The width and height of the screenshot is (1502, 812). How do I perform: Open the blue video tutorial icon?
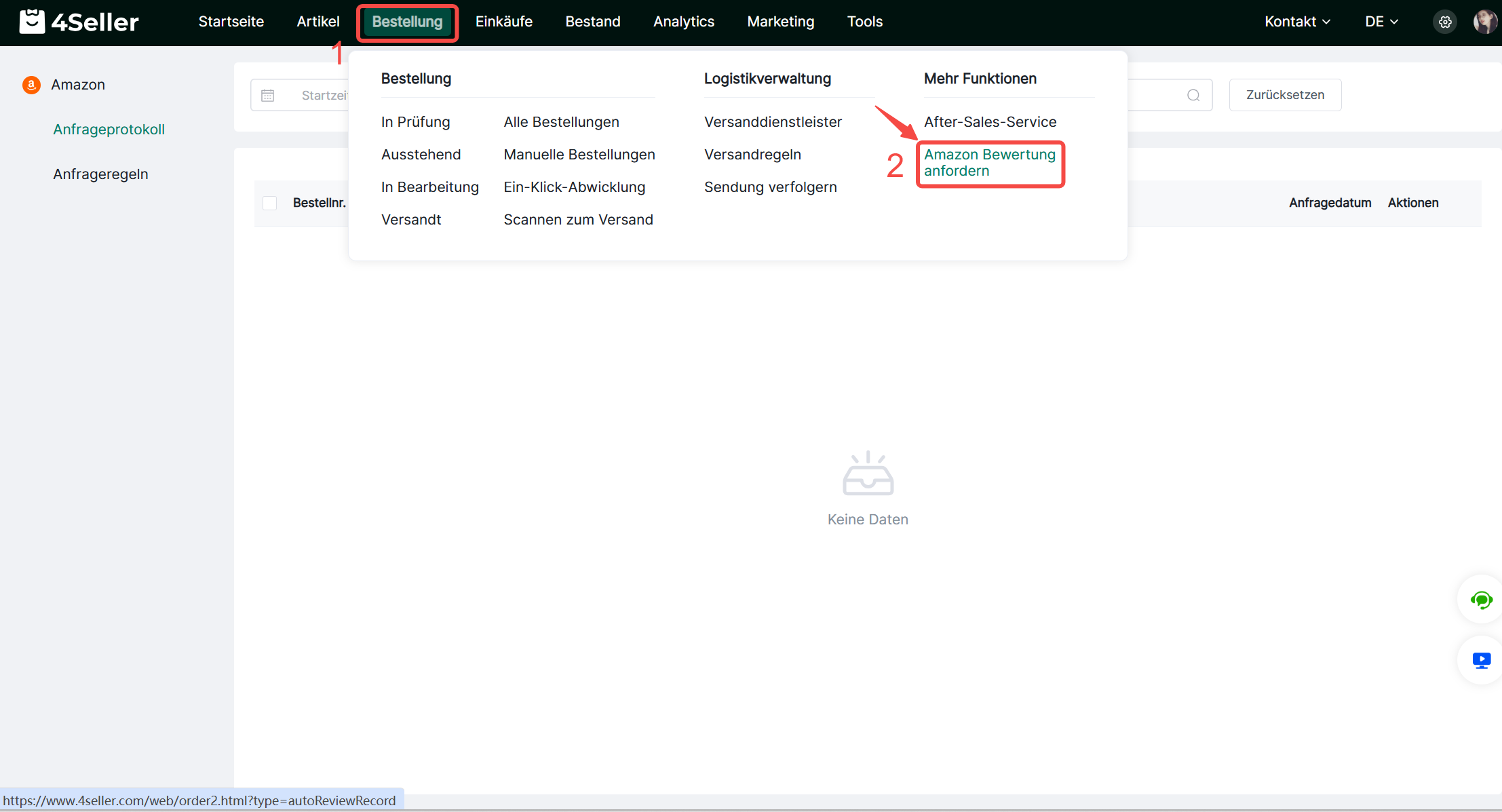tap(1481, 660)
